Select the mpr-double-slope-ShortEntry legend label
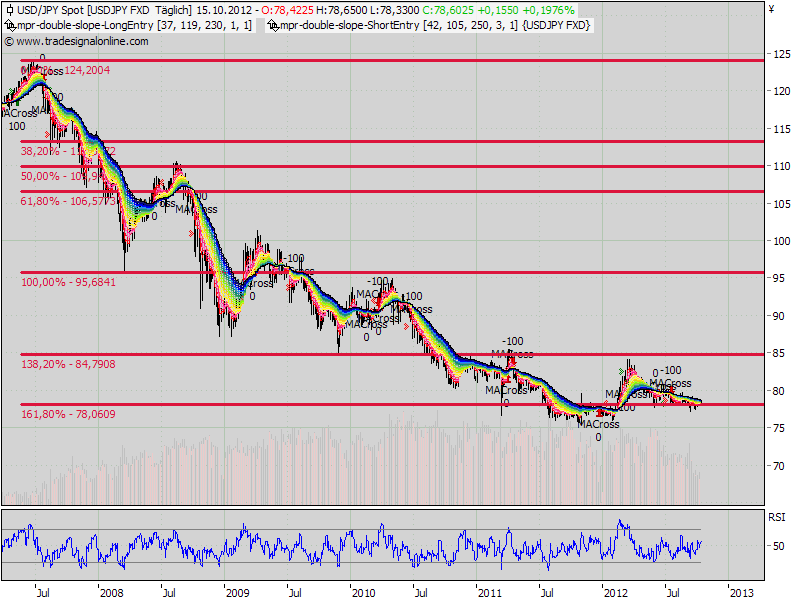 point(349,25)
